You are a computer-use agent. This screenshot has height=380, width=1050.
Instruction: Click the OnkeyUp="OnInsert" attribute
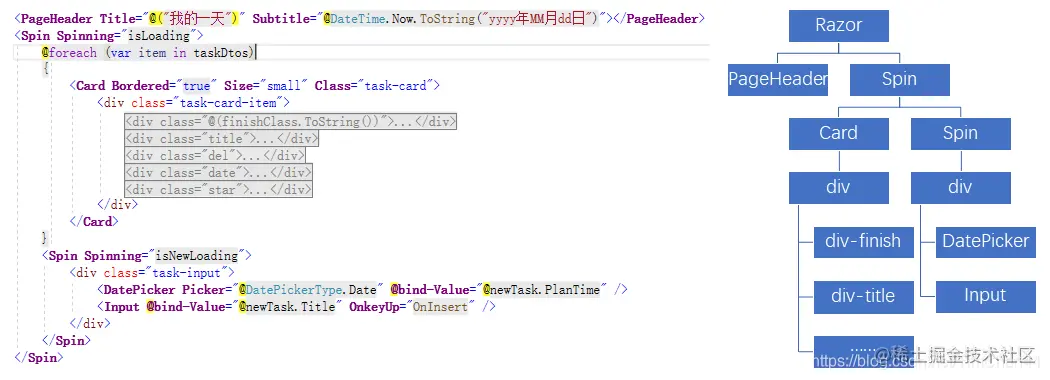pyautogui.click(x=412, y=307)
